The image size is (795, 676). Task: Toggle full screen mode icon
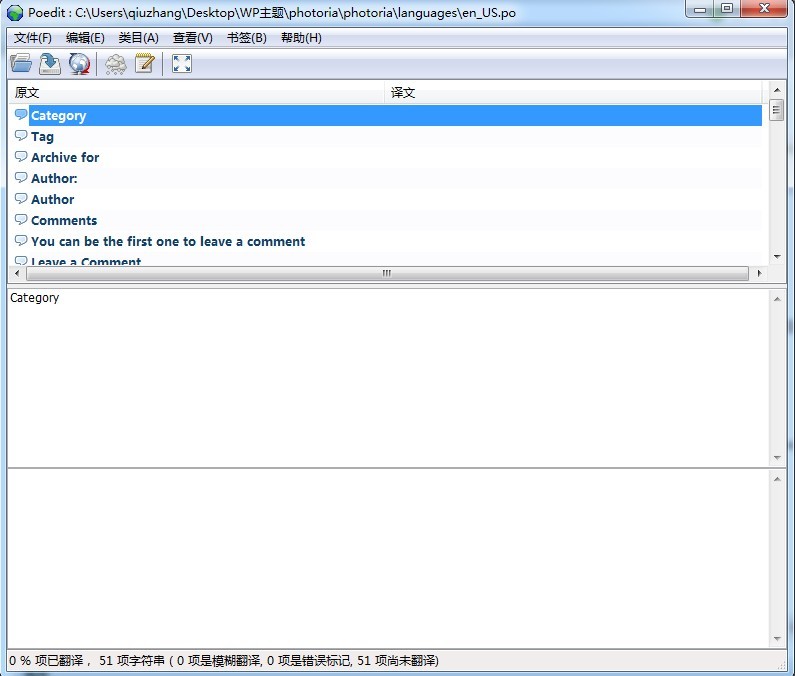click(x=181, y=64)
